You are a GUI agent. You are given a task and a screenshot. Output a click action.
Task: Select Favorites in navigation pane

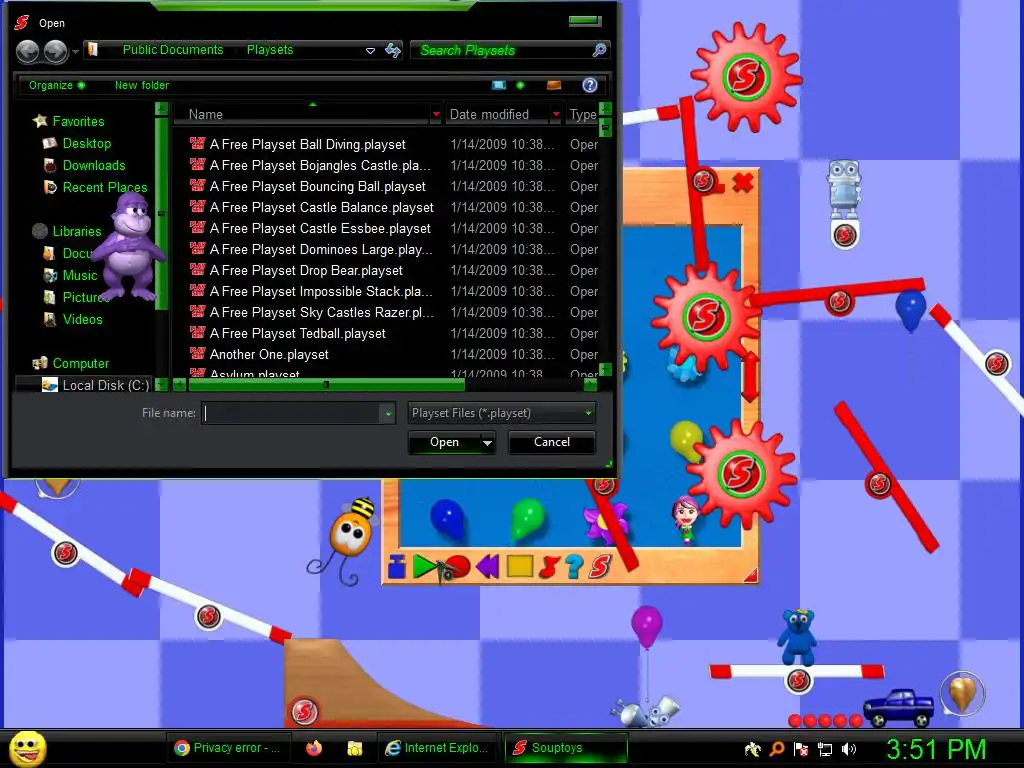(78, 121)
